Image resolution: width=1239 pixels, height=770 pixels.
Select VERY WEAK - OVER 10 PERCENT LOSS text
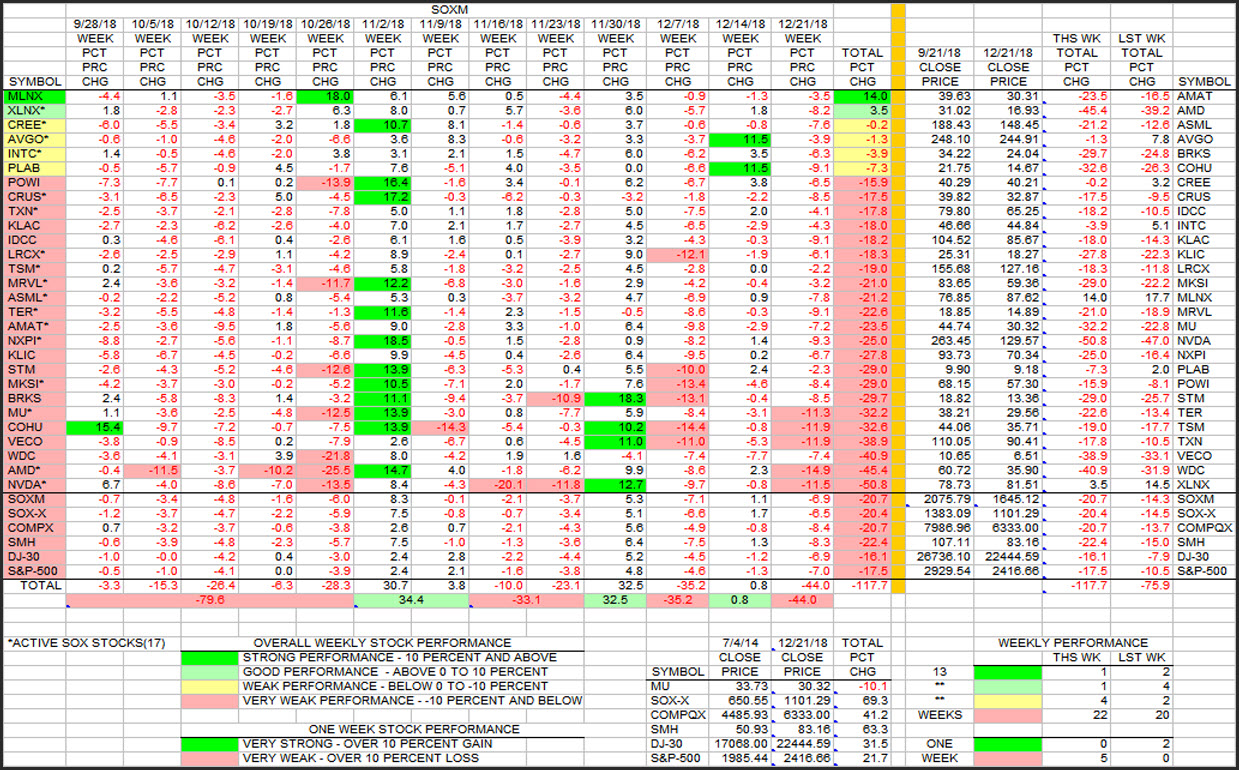[x=360, y=758]
